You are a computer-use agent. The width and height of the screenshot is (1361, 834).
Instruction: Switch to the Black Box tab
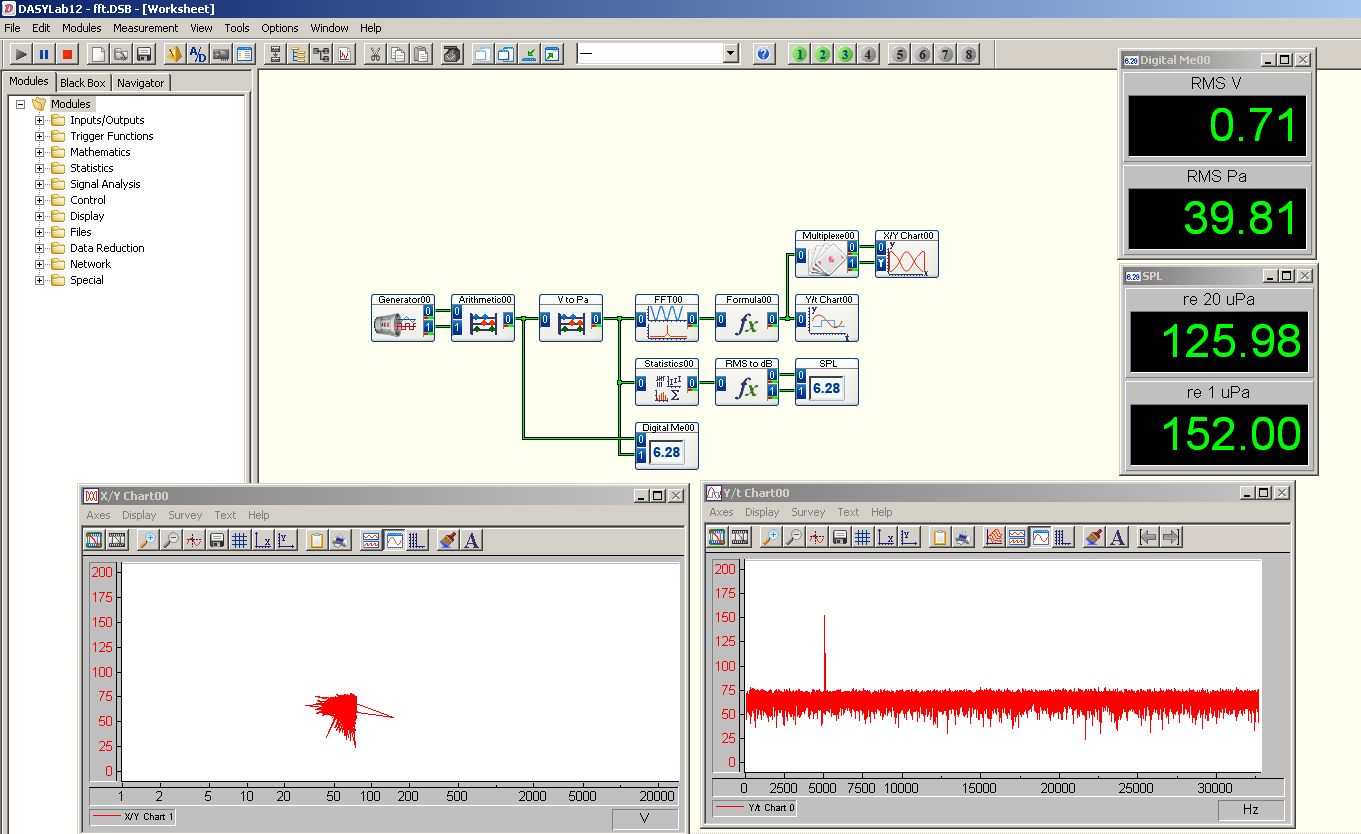[x=82, y=83]
